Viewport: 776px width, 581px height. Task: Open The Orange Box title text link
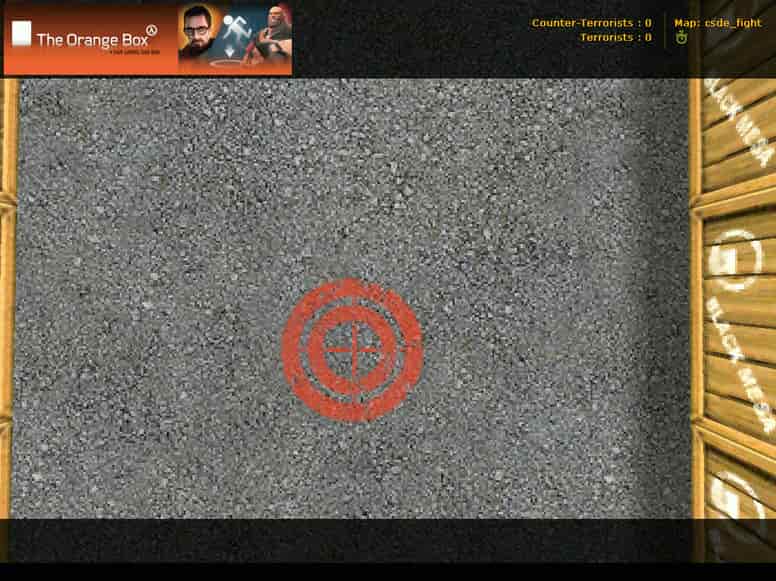pyautogui.click(x=93, y=40)
